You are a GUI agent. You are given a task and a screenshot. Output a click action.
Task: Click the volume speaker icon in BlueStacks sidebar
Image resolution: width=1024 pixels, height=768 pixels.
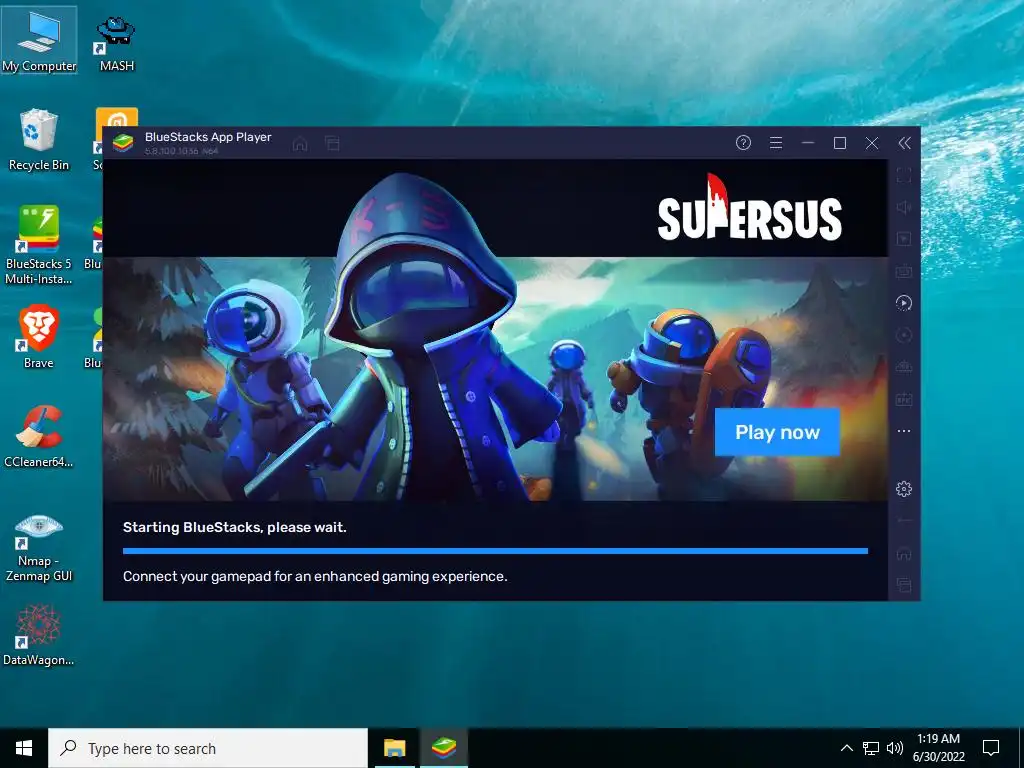click(x=904, y=207)
